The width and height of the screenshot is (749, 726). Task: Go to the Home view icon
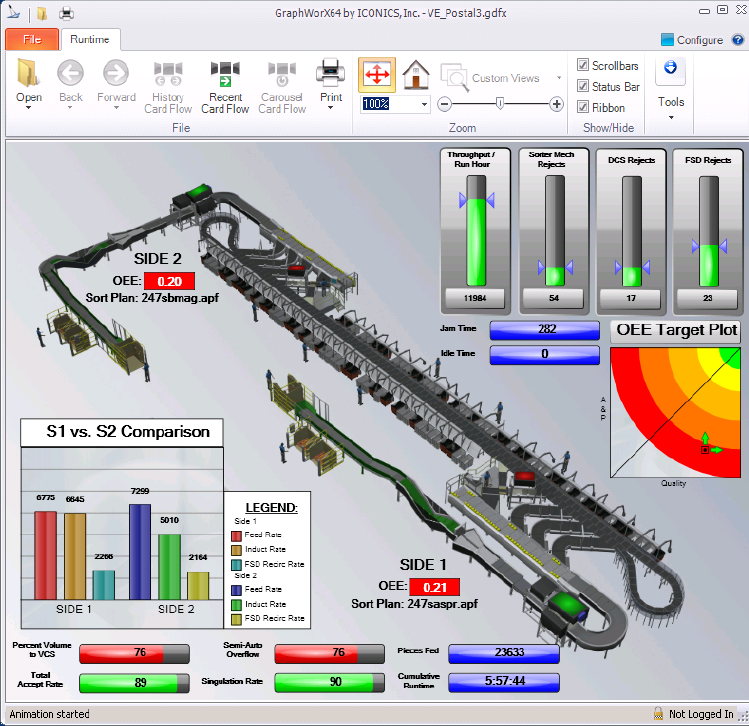(415, 76)
